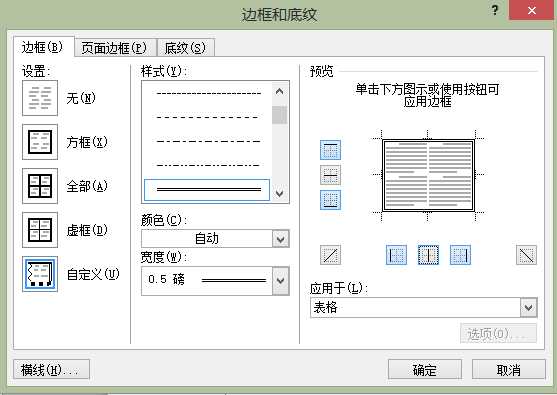Click the 自动 color value text
557x395 pixels.
tap(207, 239)
